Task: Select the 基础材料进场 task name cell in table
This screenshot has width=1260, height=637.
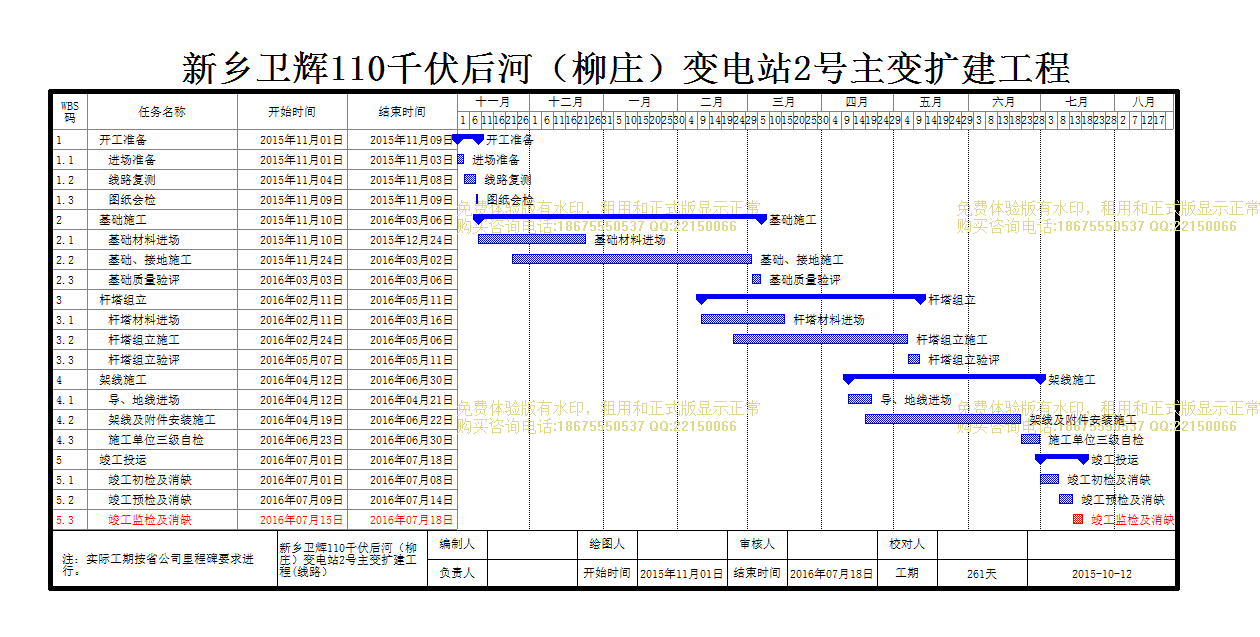Action: tap(162, 240)
